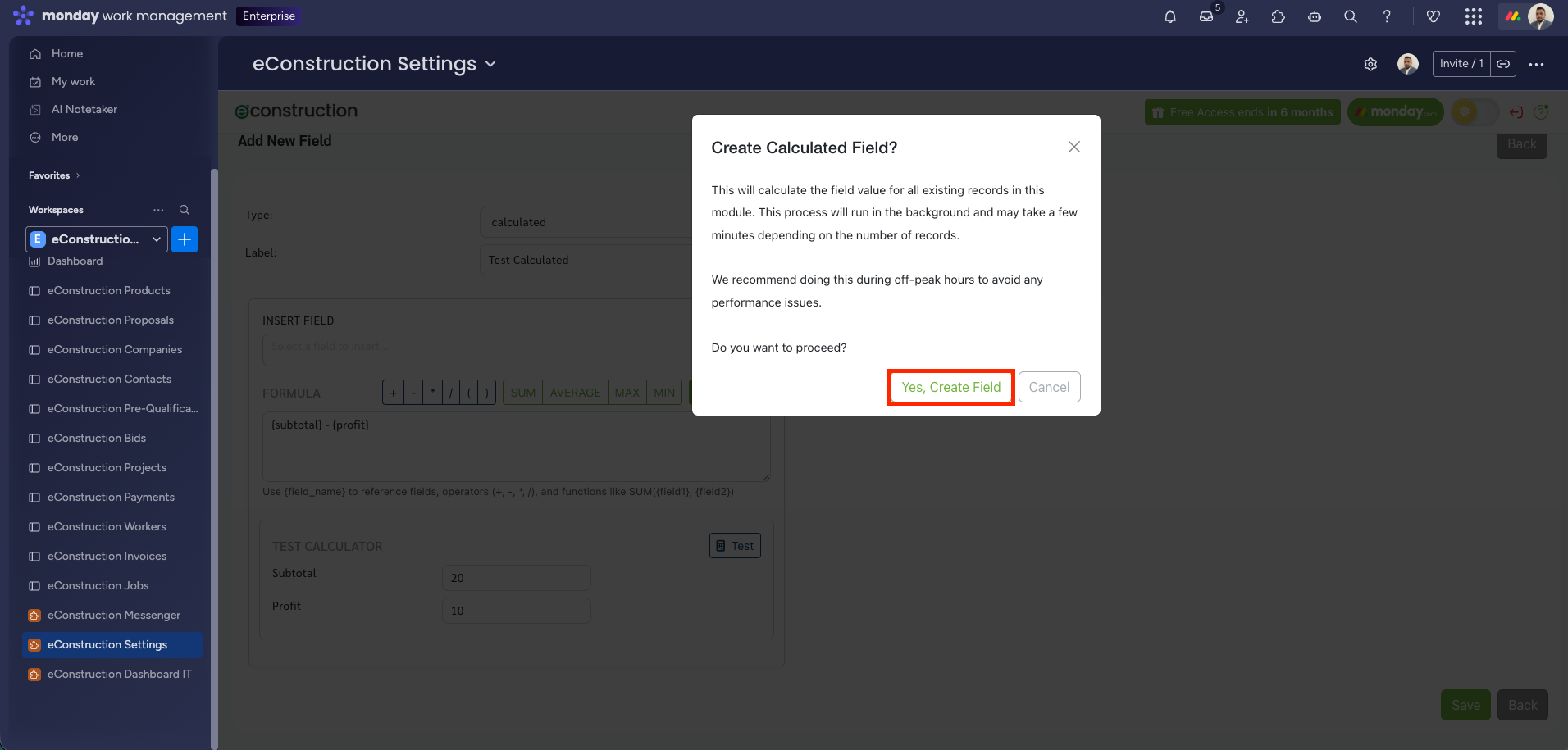Expand the eConstruction Settings title chevron

(491, 64)
